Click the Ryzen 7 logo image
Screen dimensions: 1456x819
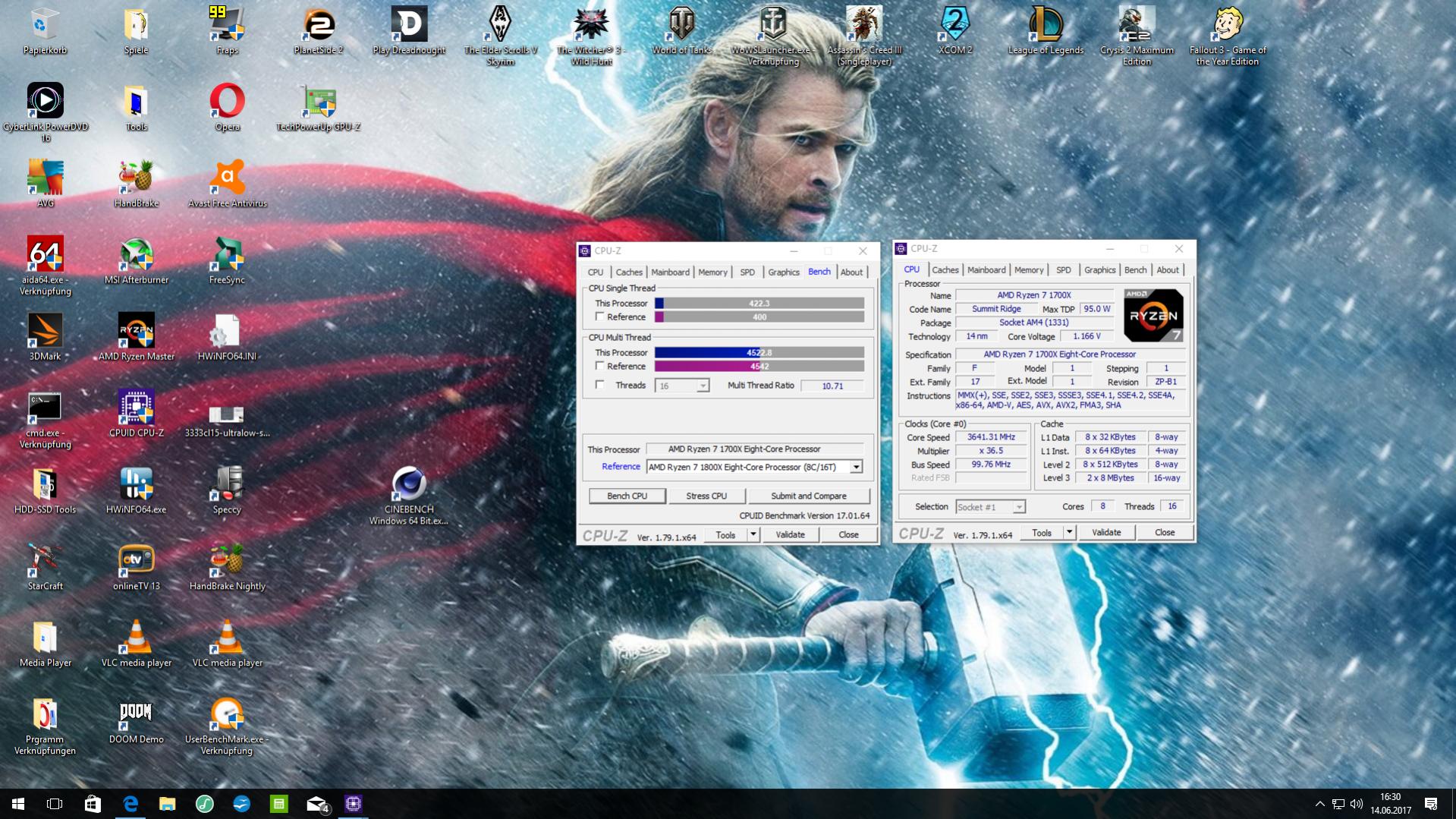(x=1153, y=315)
